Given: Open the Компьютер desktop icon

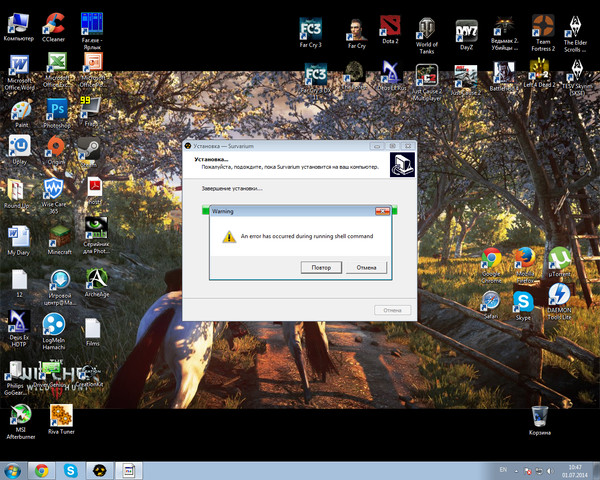Looking at the screenshot, I should point(19,27).
